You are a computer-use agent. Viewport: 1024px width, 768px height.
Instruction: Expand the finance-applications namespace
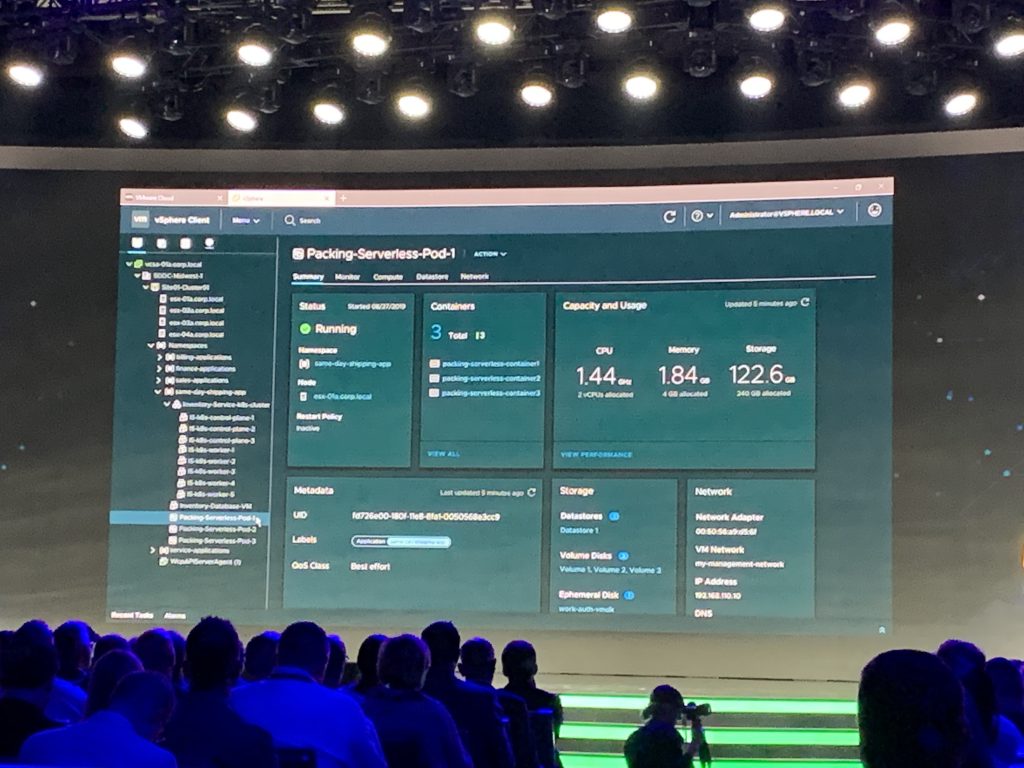click(159, 369)
